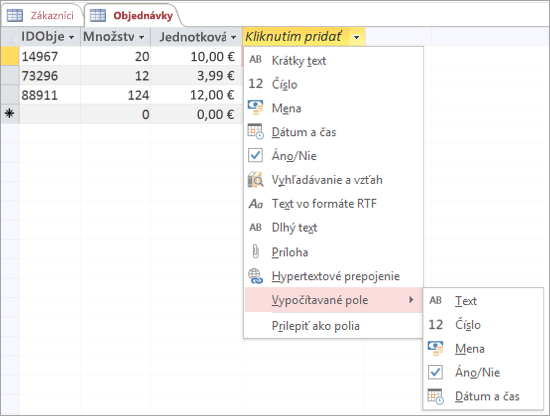The image size is (550, 416).
Task: Choose Dátum a čas in main menu
Action: click(x=333, y=132)
